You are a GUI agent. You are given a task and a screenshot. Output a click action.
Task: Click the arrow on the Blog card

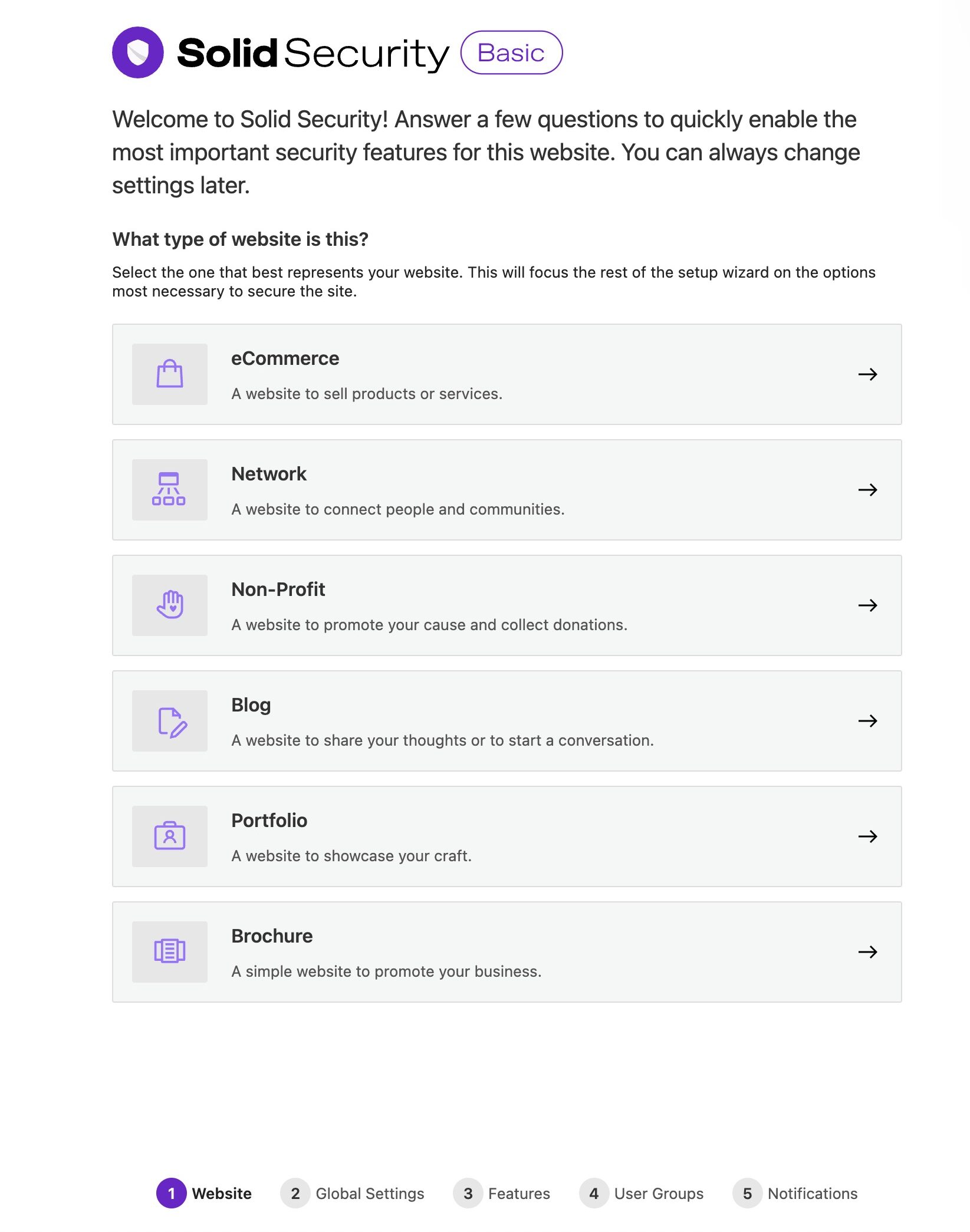868,721
